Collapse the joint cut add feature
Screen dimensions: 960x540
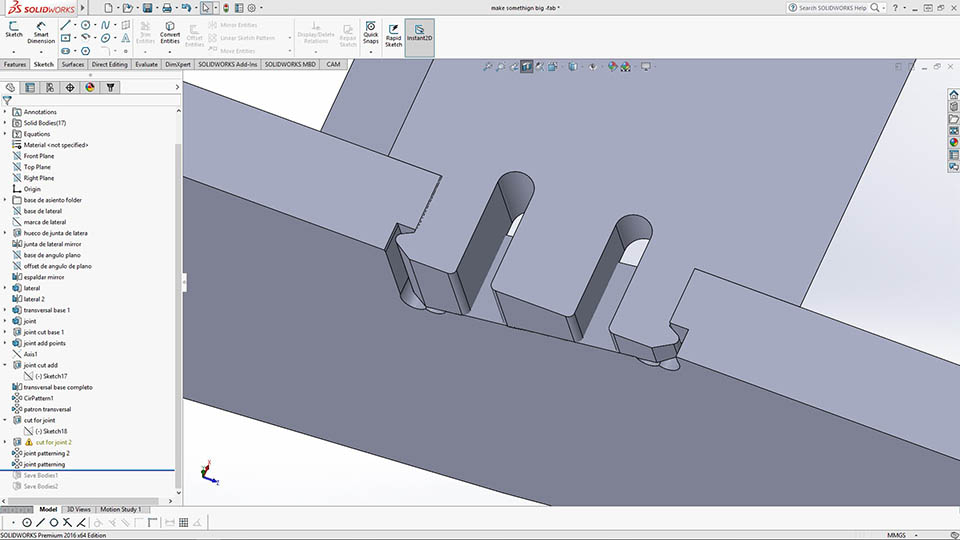coord(6,366)
